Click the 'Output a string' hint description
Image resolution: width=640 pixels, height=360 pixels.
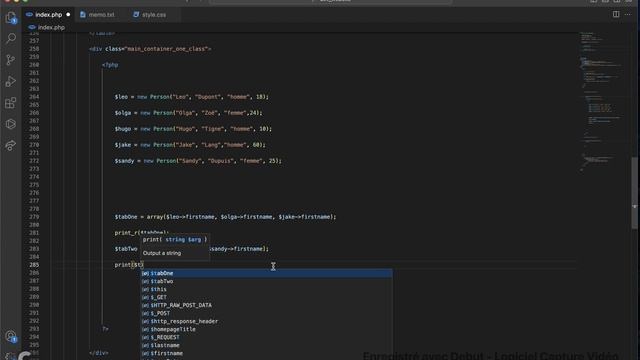[162, 253]
